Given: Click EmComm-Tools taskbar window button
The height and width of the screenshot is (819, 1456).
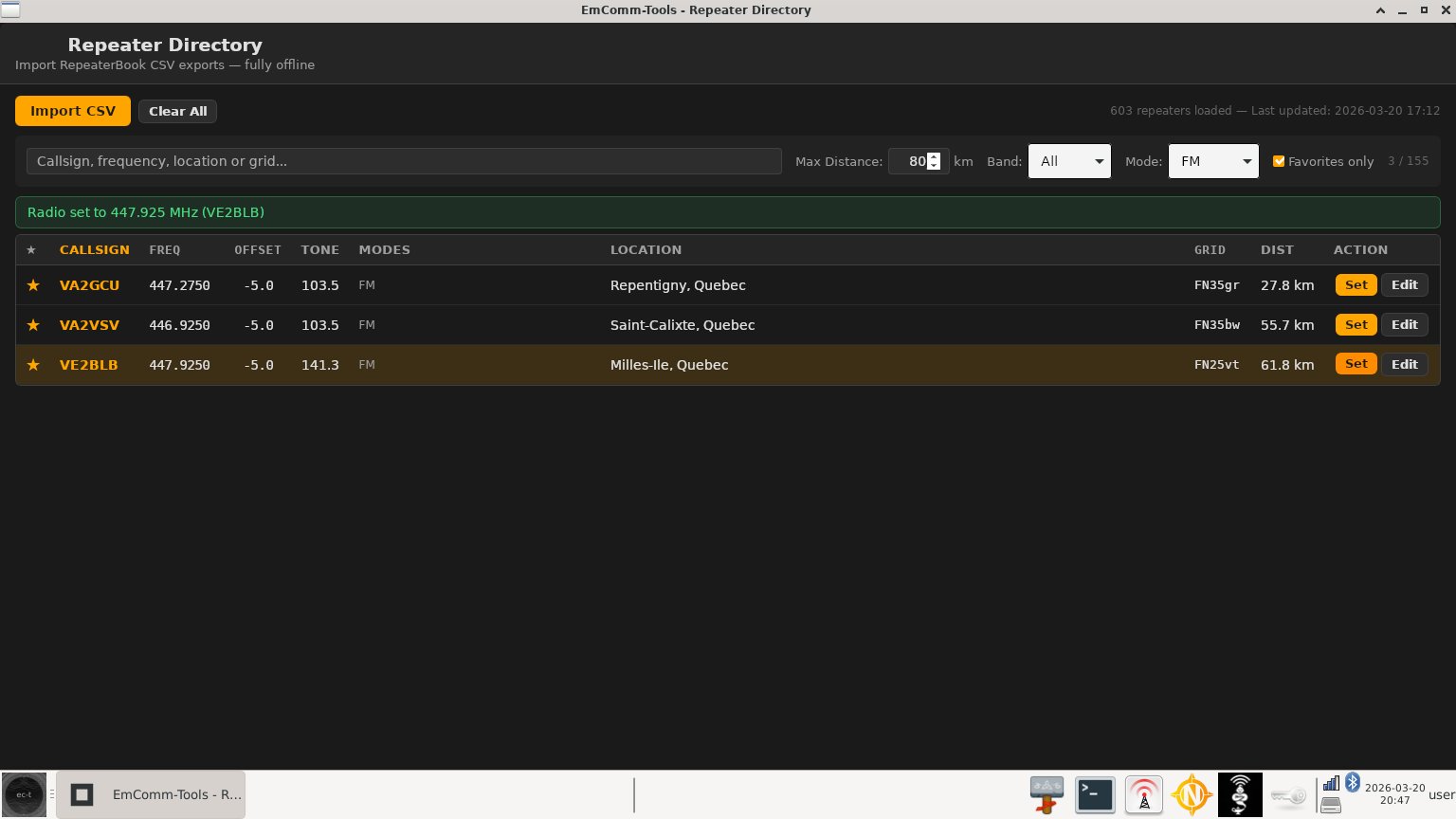Looking at the screenshot, I should (x=151, y=794).
